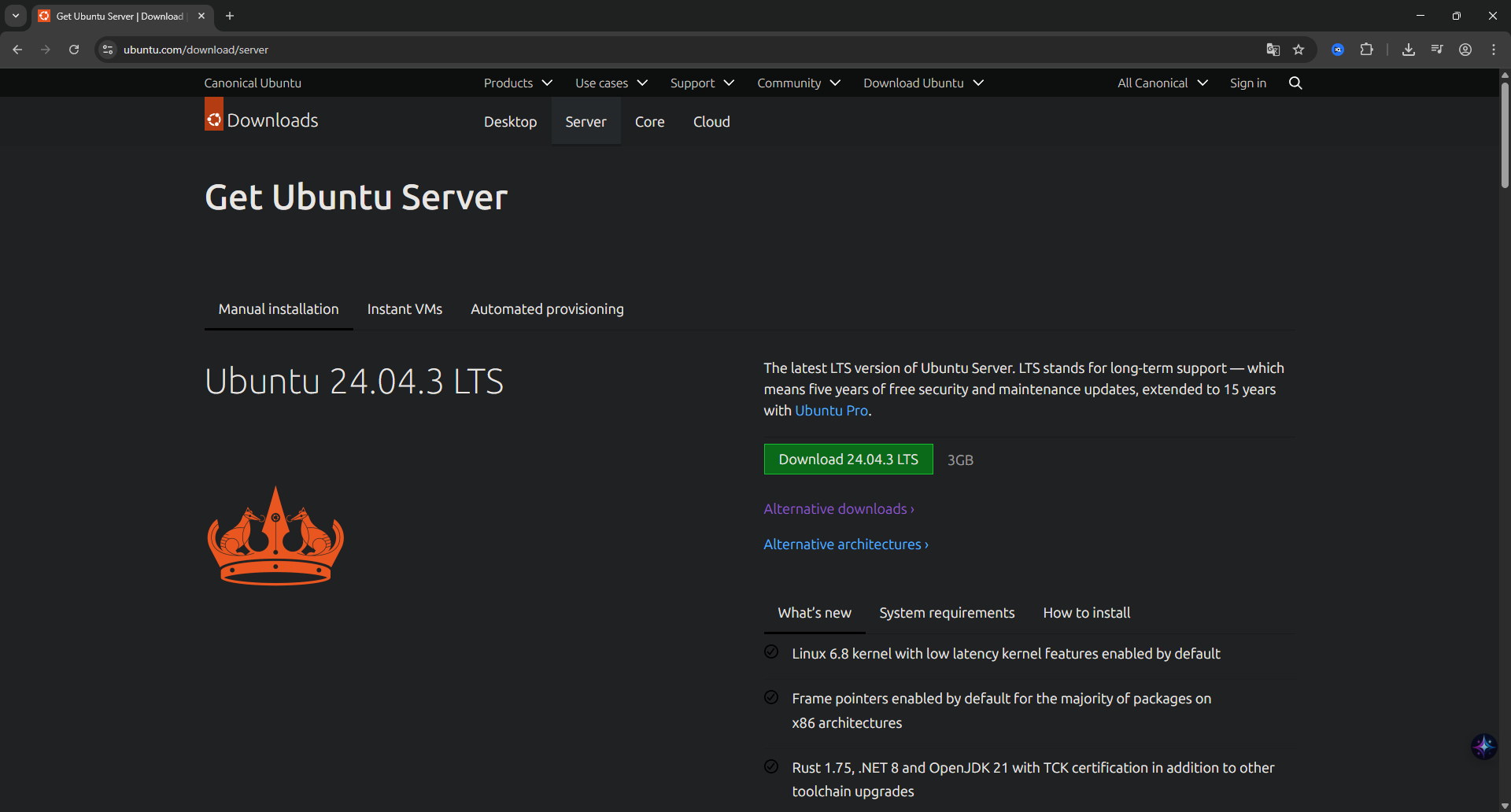
Task: Click the translate page icon
Action: coord(1273,50)
